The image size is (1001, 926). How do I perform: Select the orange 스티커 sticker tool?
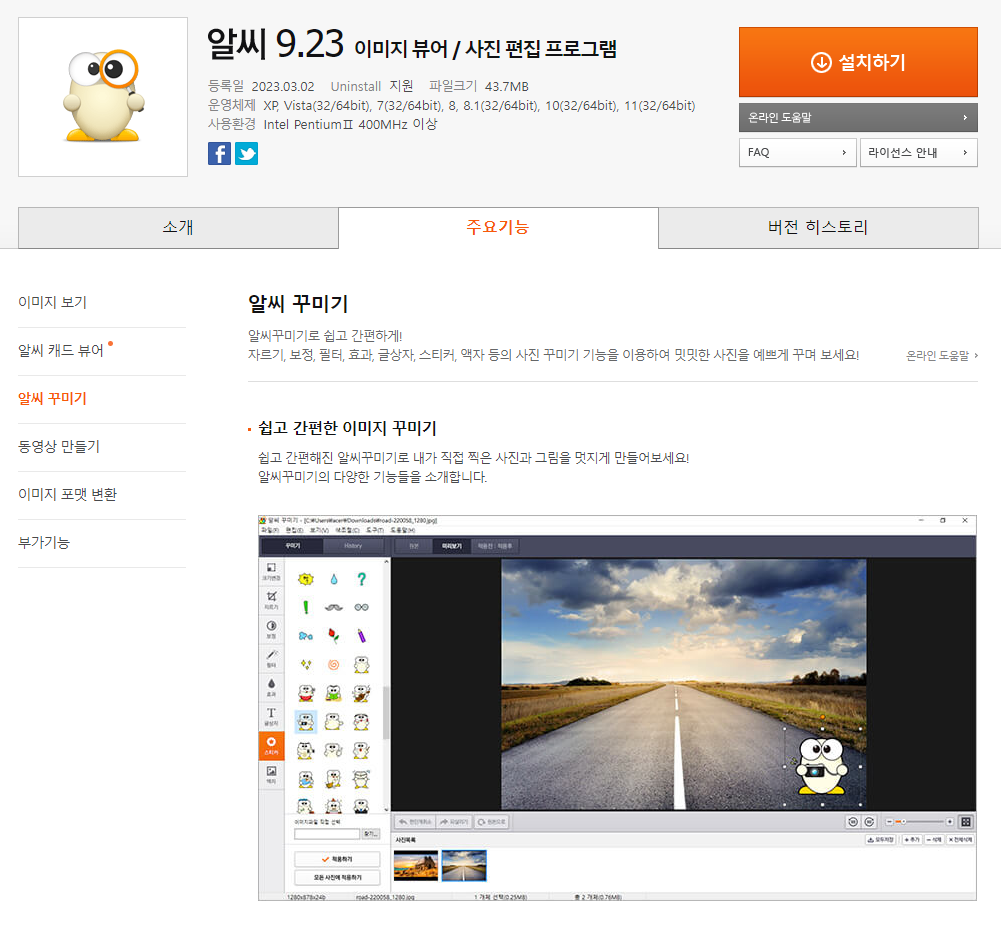(x=271, y=745)
